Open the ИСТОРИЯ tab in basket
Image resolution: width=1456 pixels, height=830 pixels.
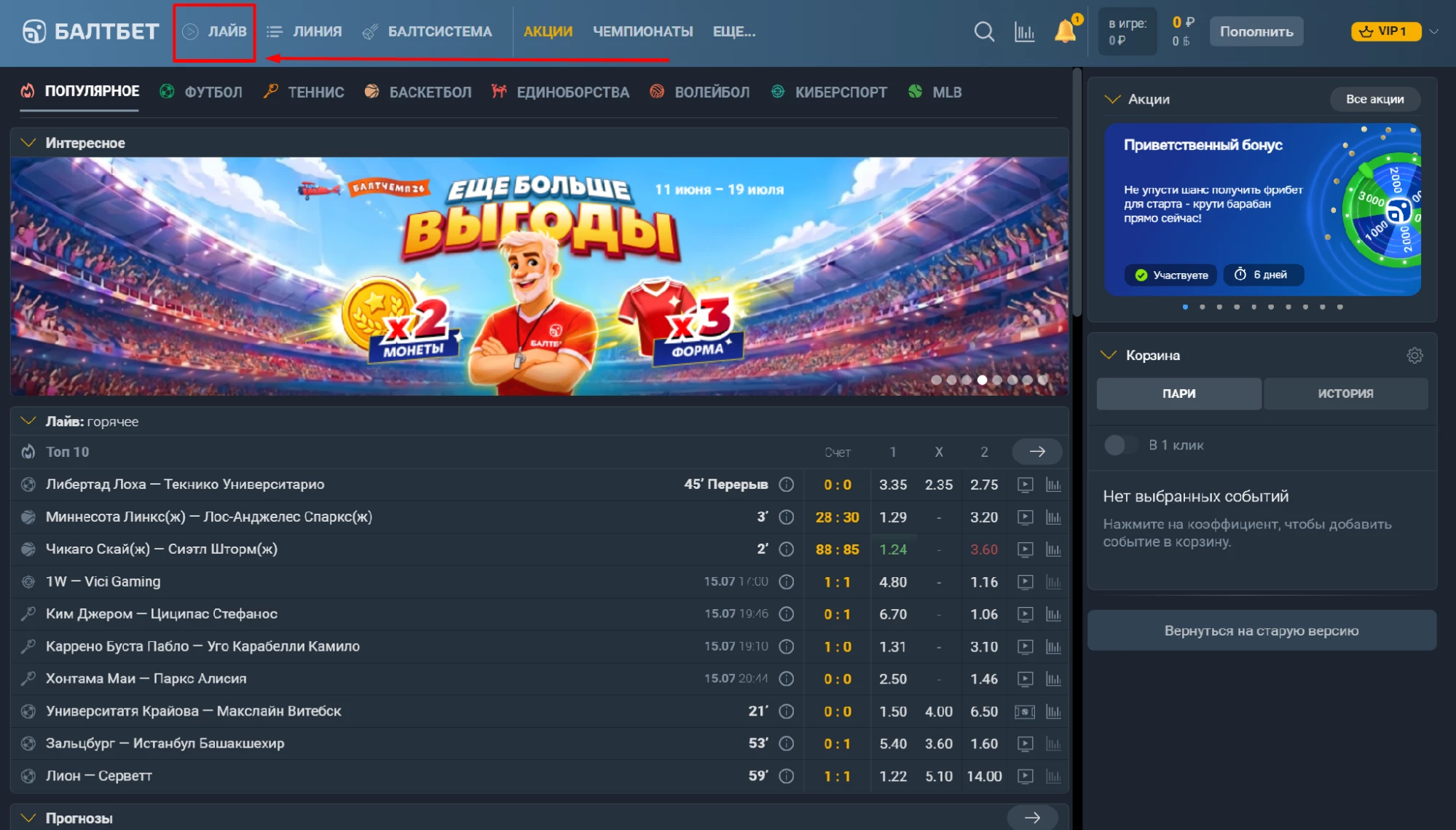(1345, 394)
